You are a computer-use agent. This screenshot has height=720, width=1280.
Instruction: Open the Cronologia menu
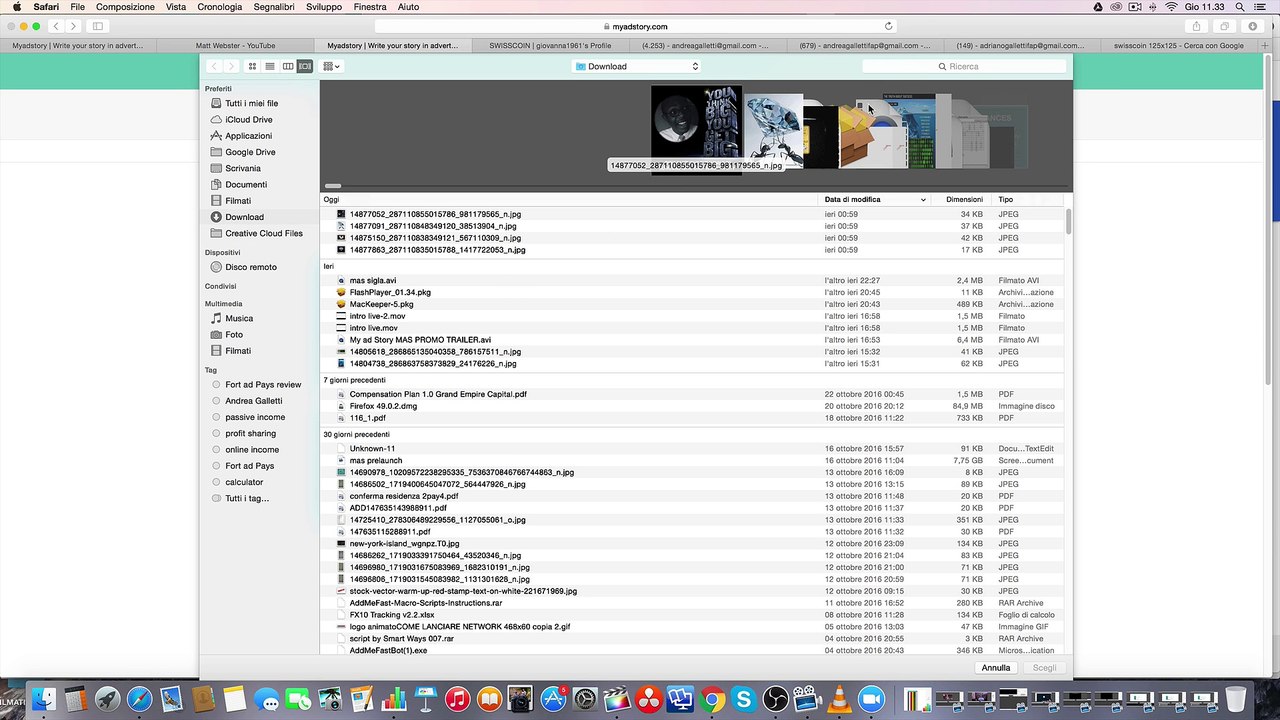[220, 7]
